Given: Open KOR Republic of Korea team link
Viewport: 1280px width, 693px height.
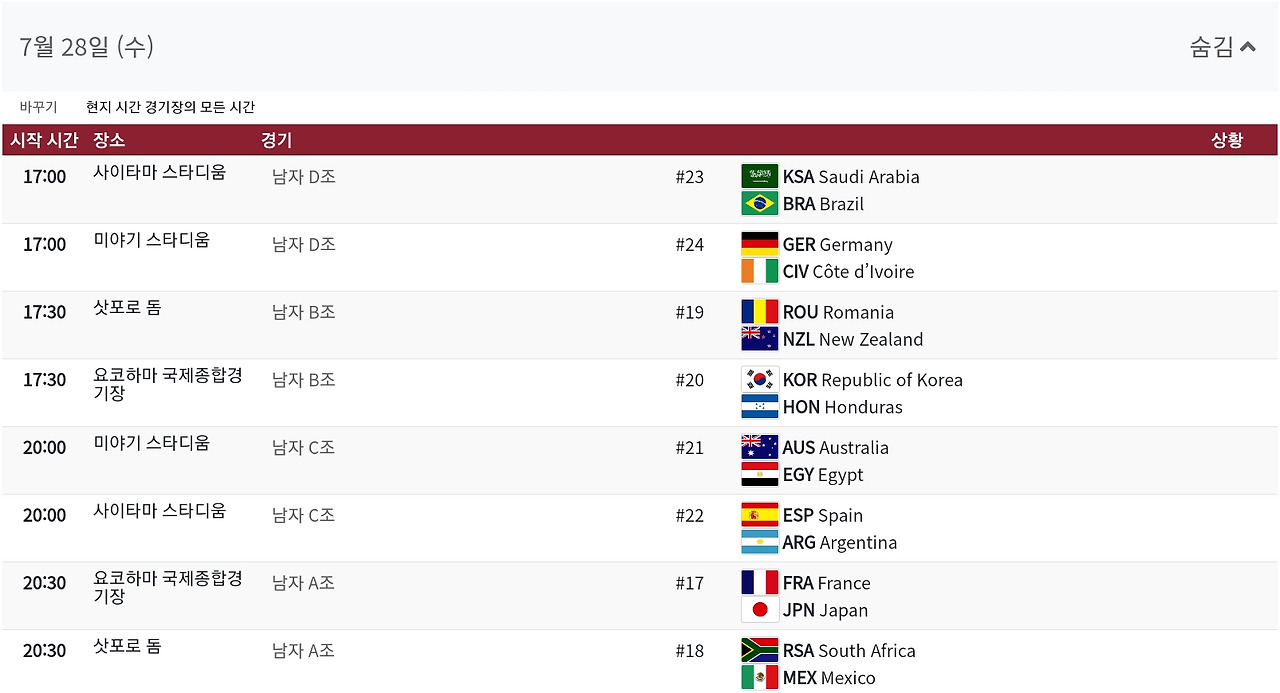Looking at the screenshot, I should [x=872, y=380].
